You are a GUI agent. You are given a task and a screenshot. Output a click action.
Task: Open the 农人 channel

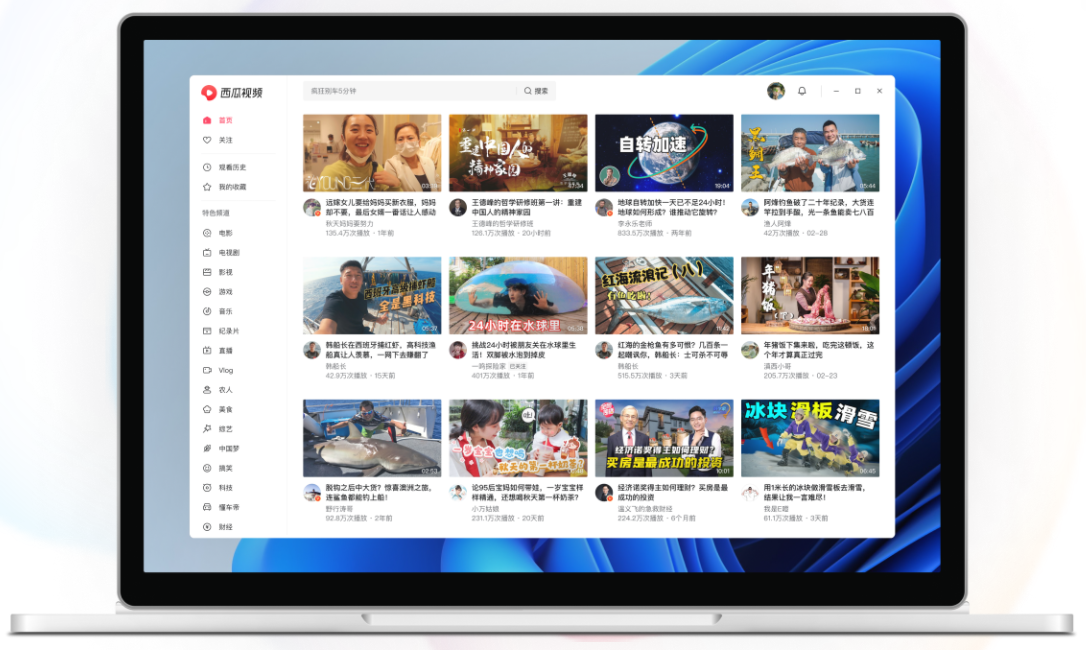click(226, 390)
